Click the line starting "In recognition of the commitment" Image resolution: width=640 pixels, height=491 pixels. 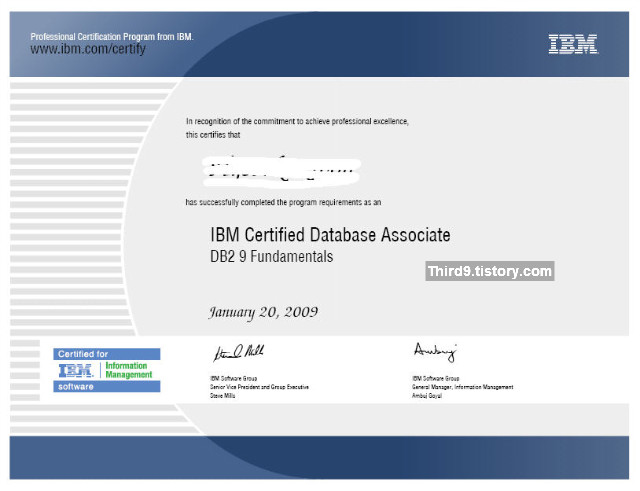(x=297, y=121)
